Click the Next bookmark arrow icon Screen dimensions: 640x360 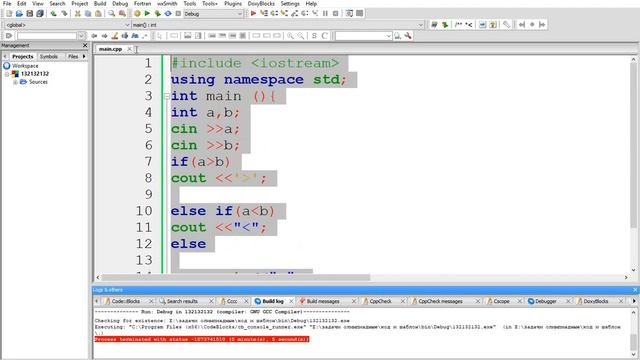542,25
